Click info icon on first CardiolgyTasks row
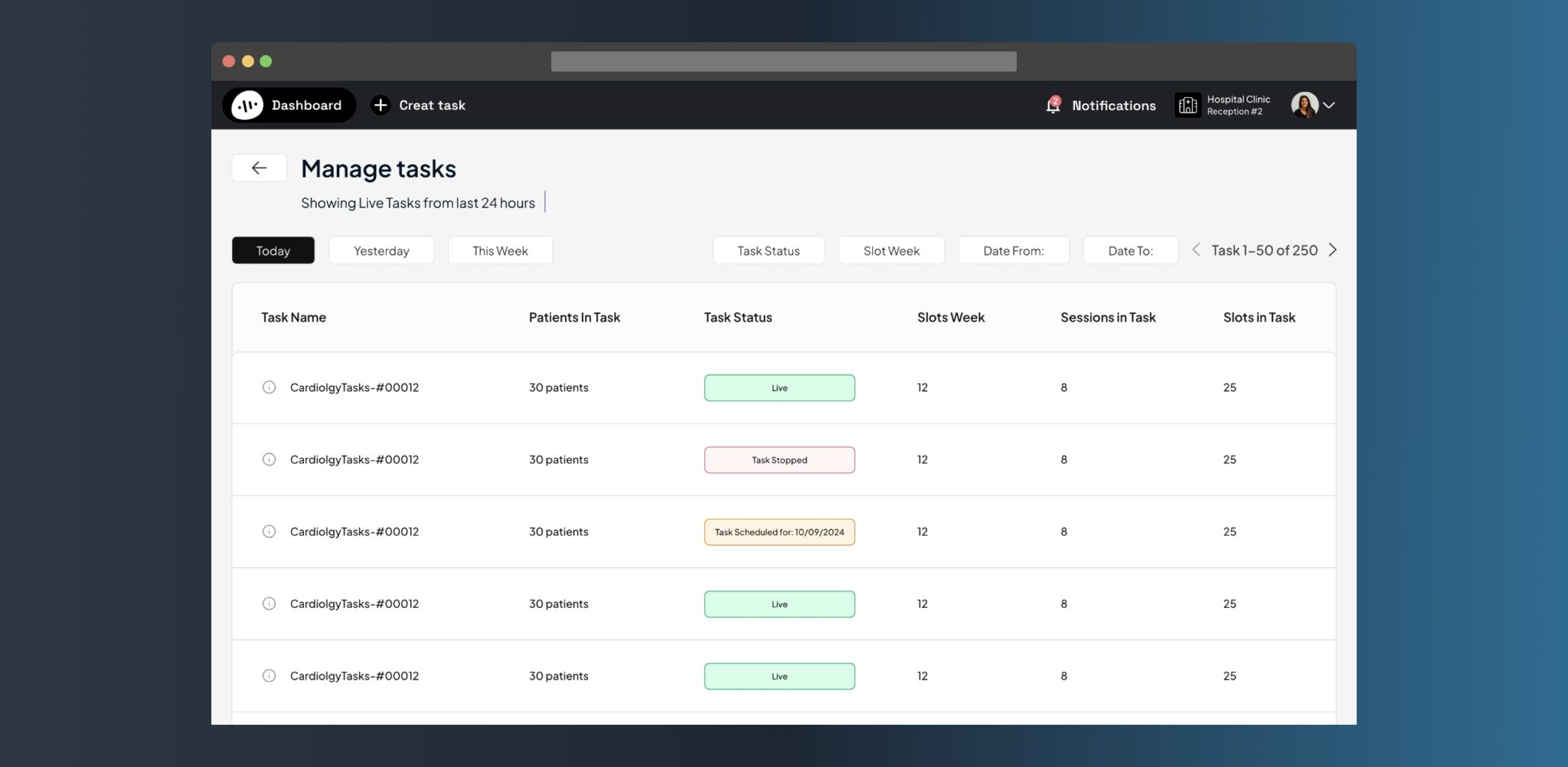The image size is (1568, 767). tap(269, 387)
